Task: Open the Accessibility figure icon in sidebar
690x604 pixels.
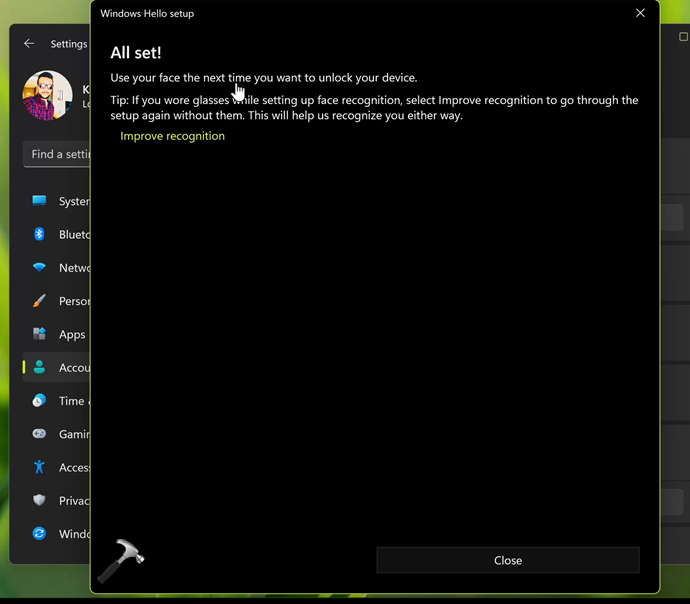Action: 39,467
